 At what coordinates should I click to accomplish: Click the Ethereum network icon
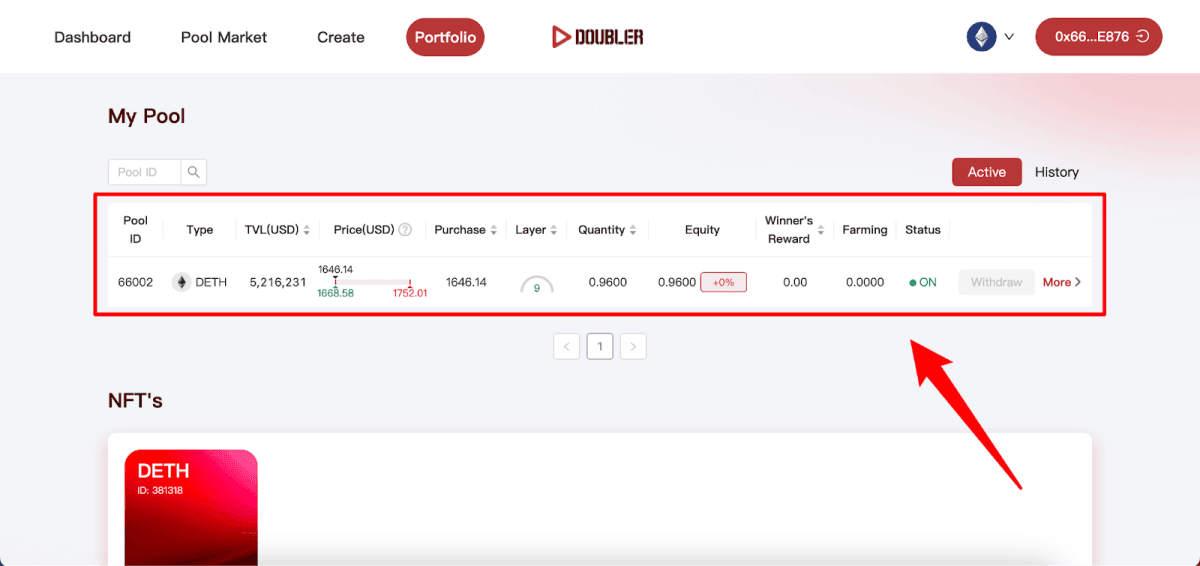[981, 37]
